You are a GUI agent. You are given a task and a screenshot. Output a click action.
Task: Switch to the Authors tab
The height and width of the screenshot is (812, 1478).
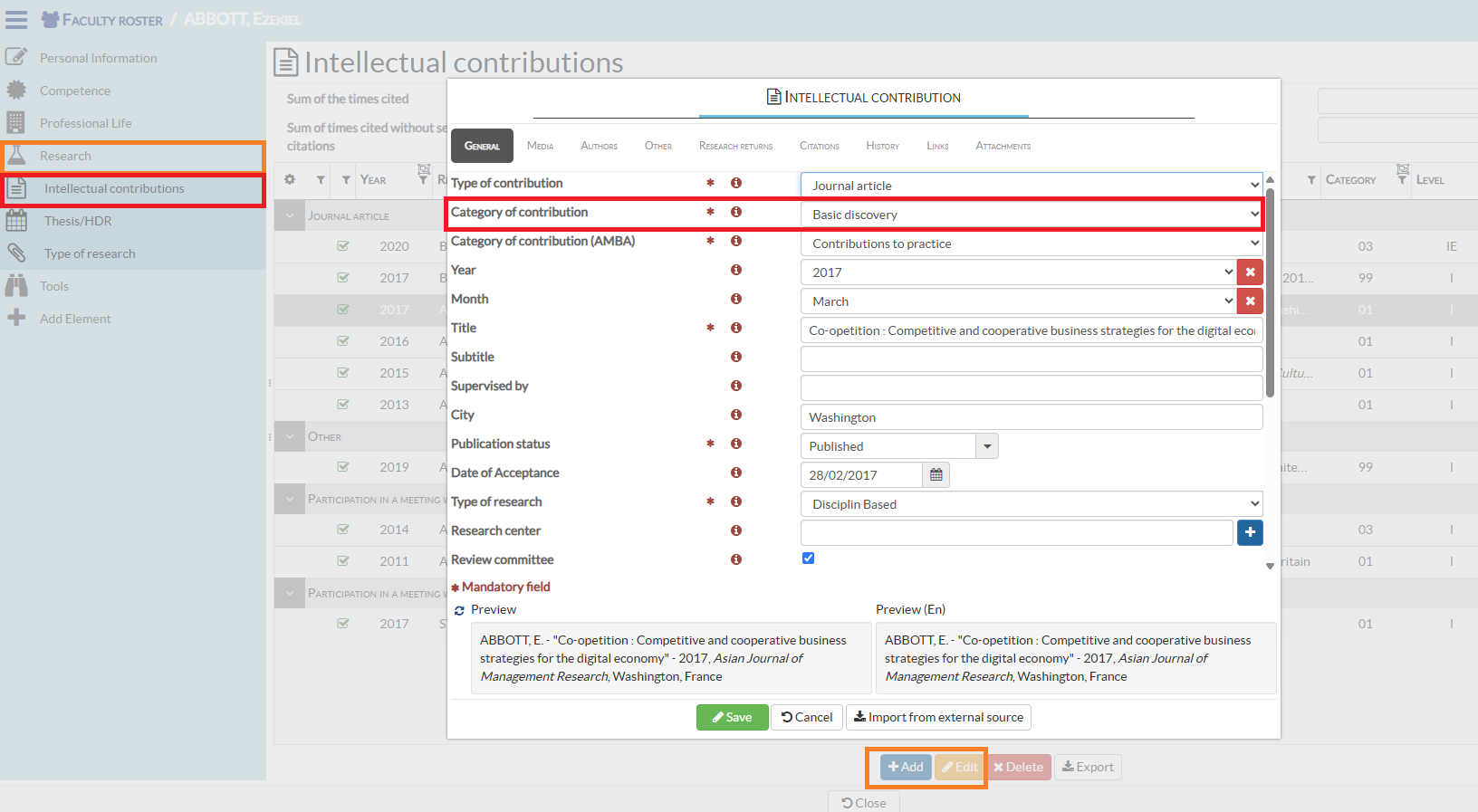599,146
